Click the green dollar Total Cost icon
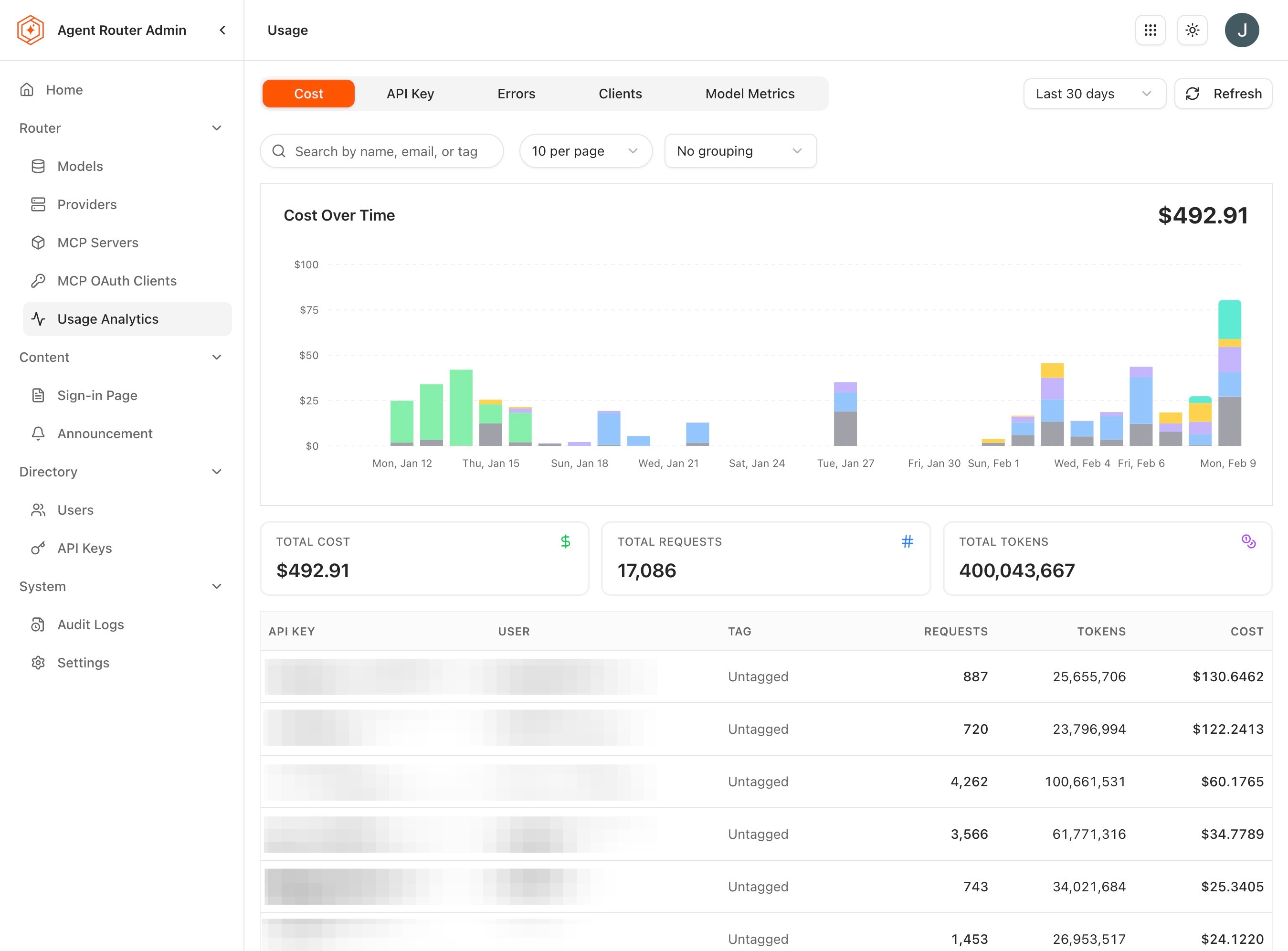This screenshot has height=951, width=1288. click(566, 541)
